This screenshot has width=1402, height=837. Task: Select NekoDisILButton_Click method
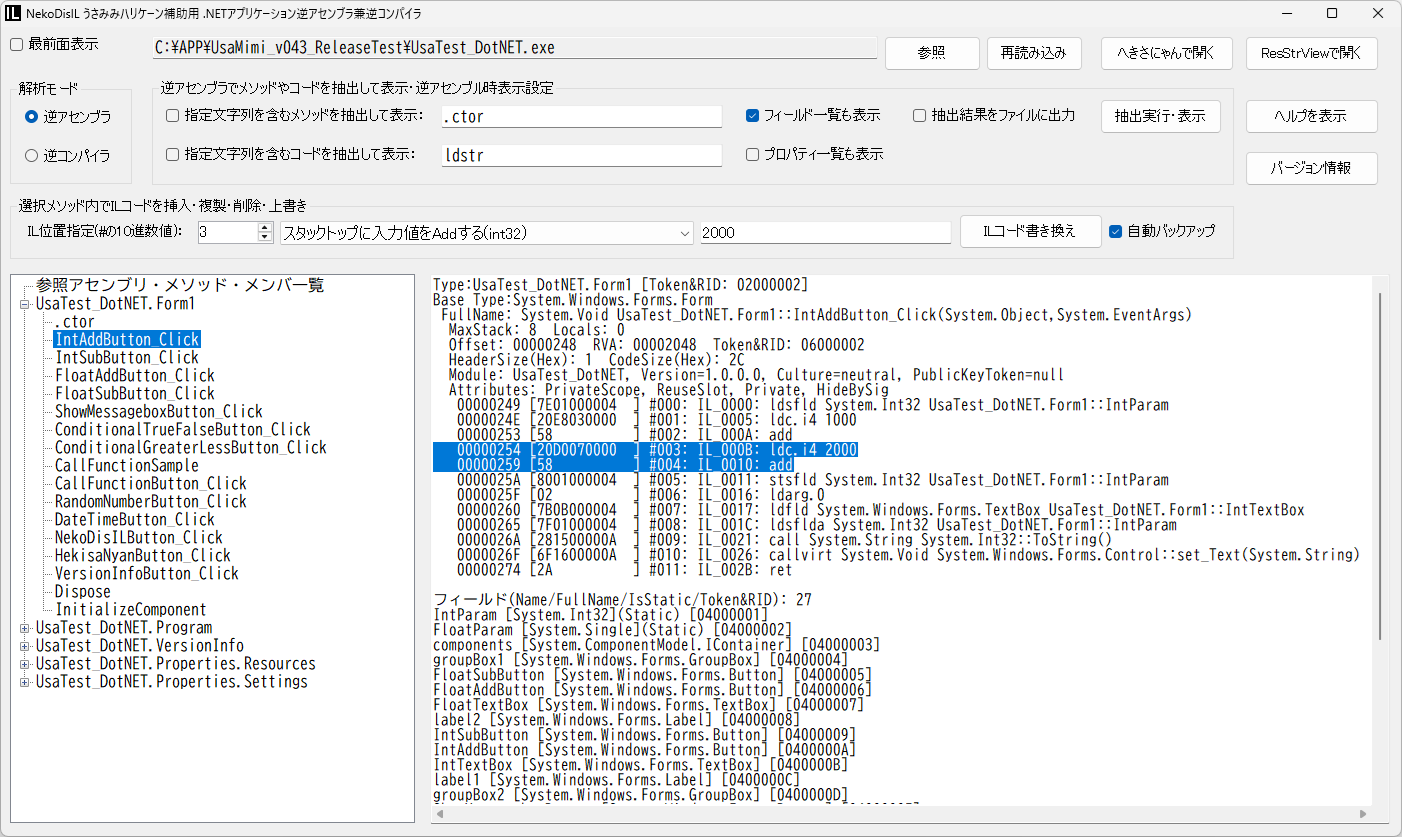point(139,538)
